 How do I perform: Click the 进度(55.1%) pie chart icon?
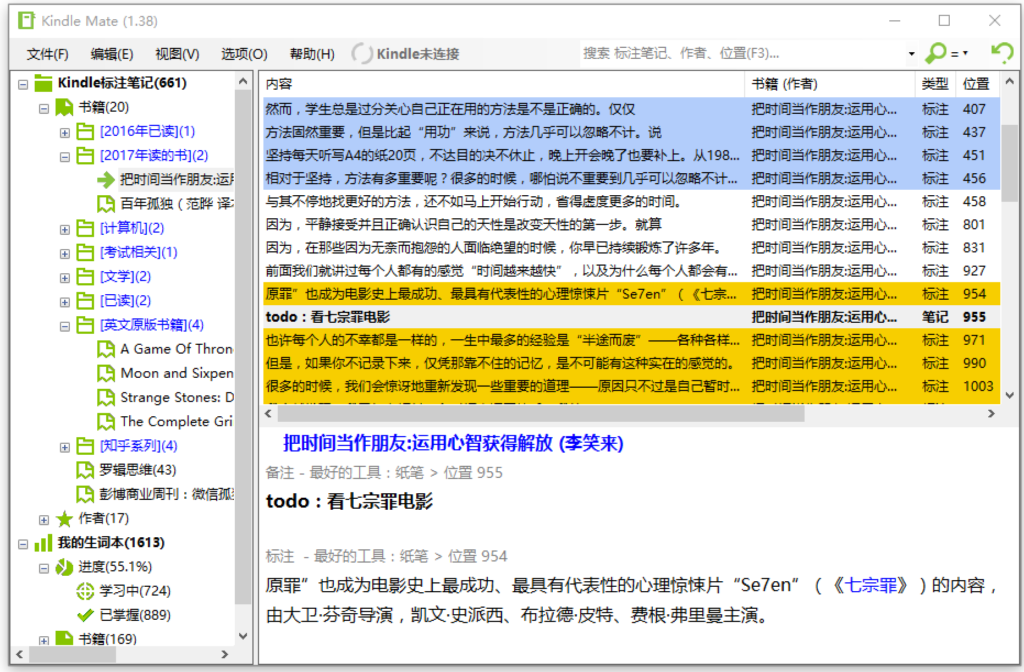[x=63, y=567]
